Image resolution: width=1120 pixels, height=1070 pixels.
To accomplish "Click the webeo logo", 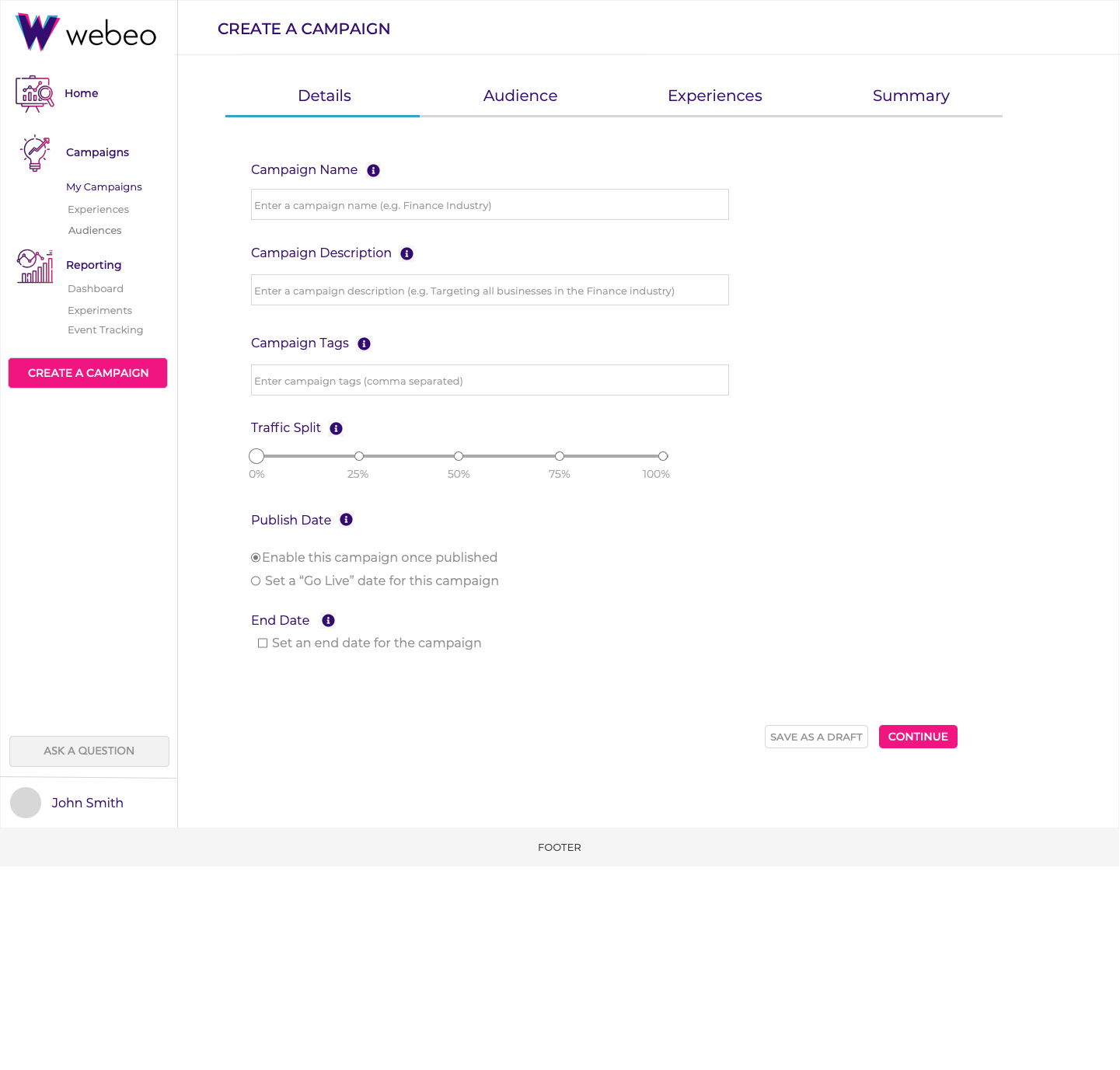I will tap(86, 32).
